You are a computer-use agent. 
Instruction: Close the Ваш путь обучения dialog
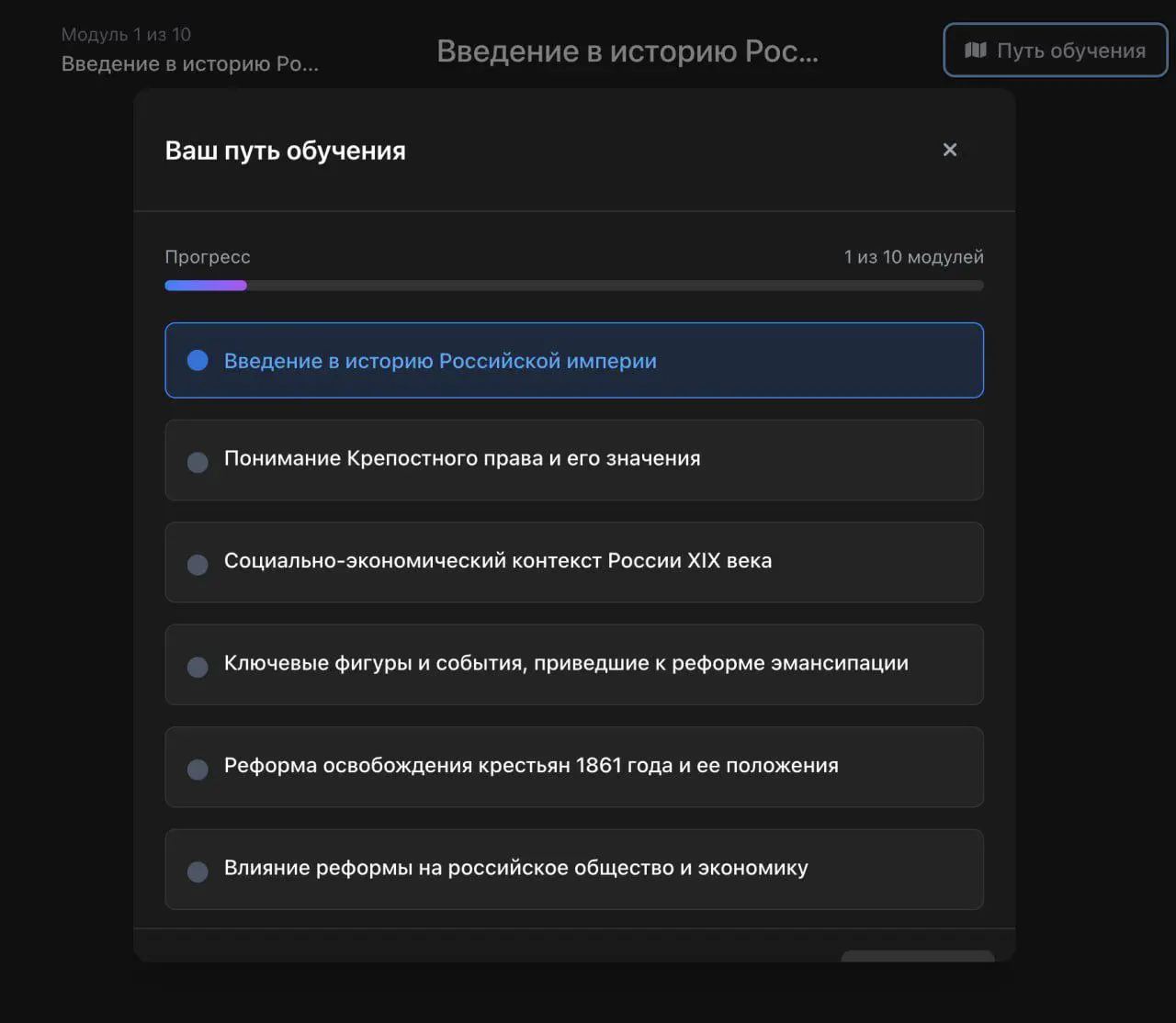pos(949,150)
